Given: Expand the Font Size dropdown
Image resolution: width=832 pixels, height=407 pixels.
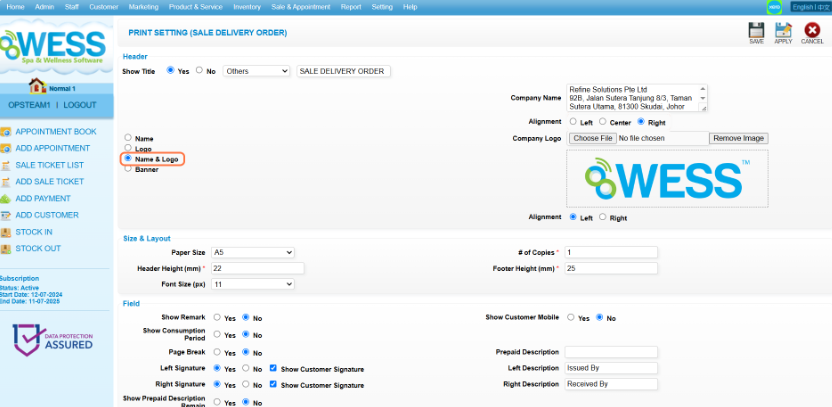Looking at the screenshot, I should click(x=251, y=284).
